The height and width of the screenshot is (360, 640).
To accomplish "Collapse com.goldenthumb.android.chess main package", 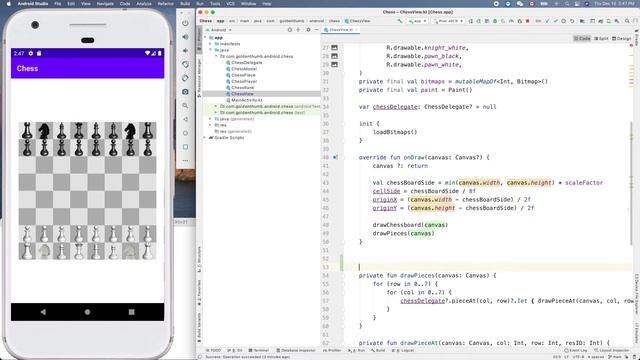I will tap(216, 56).
